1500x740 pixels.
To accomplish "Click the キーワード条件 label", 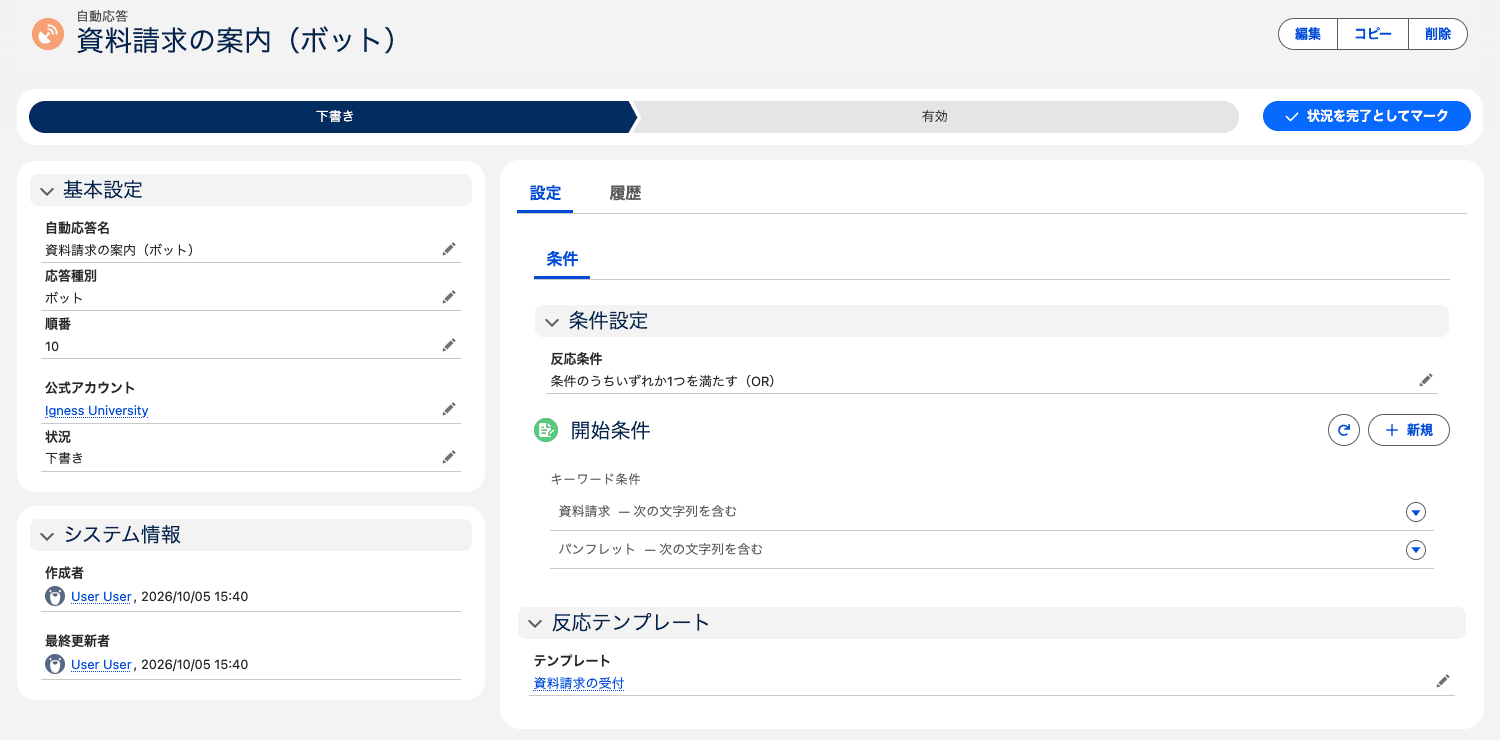I will point(595,479).
